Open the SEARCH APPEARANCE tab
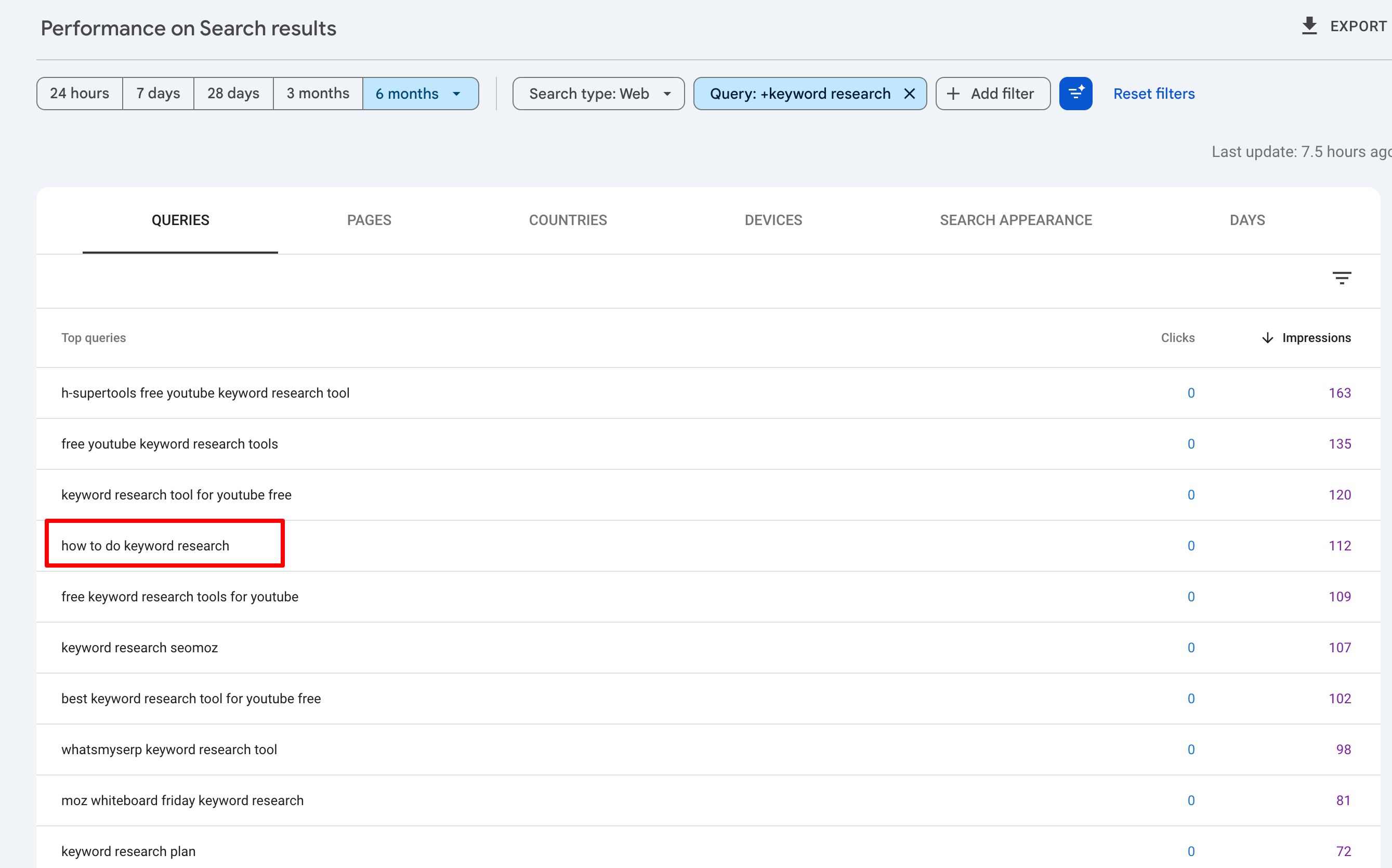Viewport: 1392px width, 868px height. click(x=1016, y=220)
